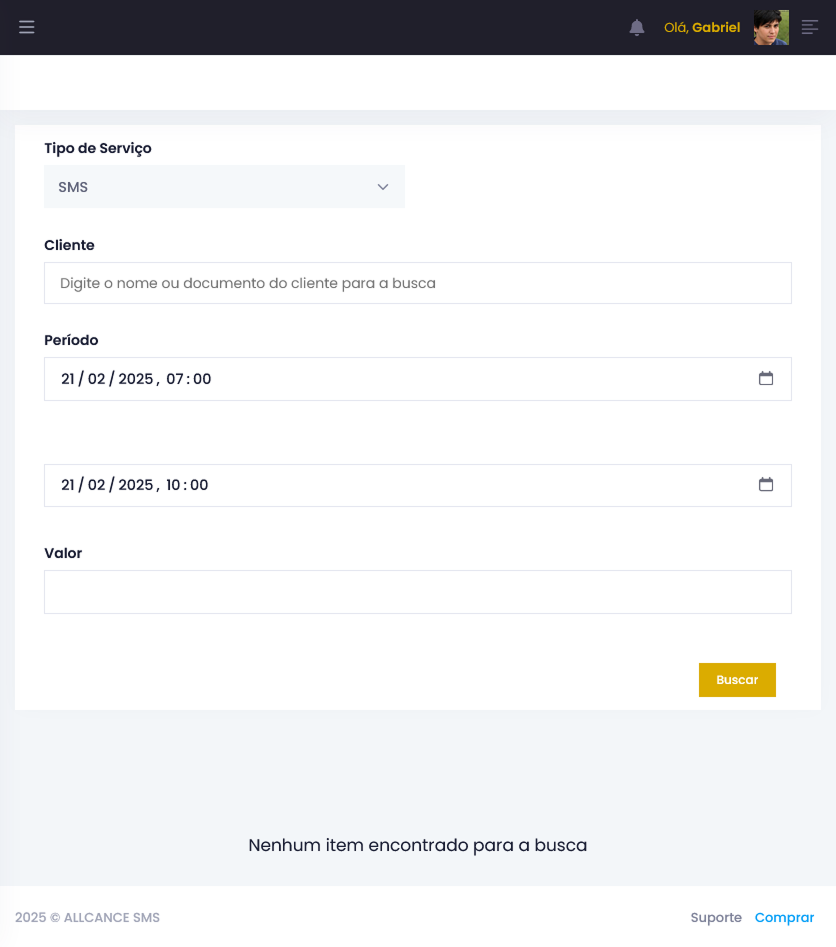
Task: Click Gabriel's profile avatar
Action: (x=771, y=27)
